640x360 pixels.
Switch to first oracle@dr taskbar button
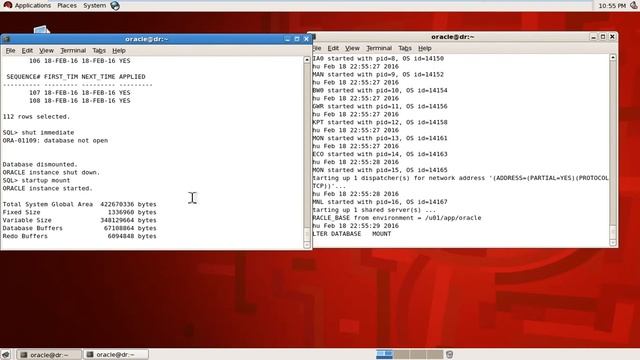49,355
